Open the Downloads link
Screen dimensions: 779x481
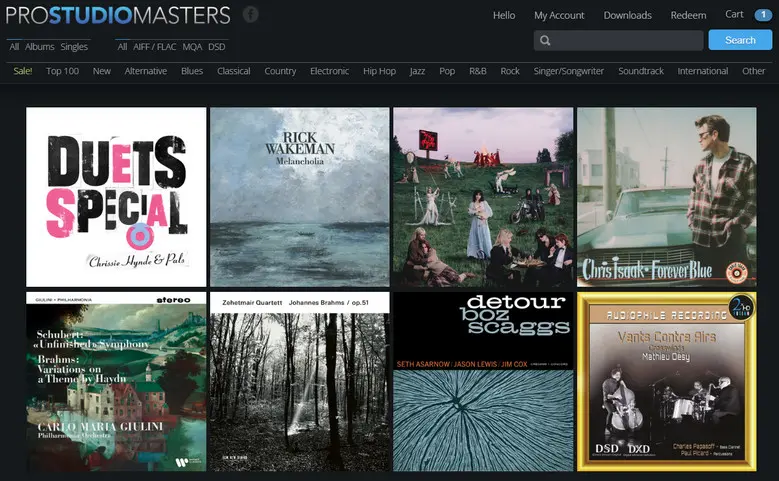point(627,15)
